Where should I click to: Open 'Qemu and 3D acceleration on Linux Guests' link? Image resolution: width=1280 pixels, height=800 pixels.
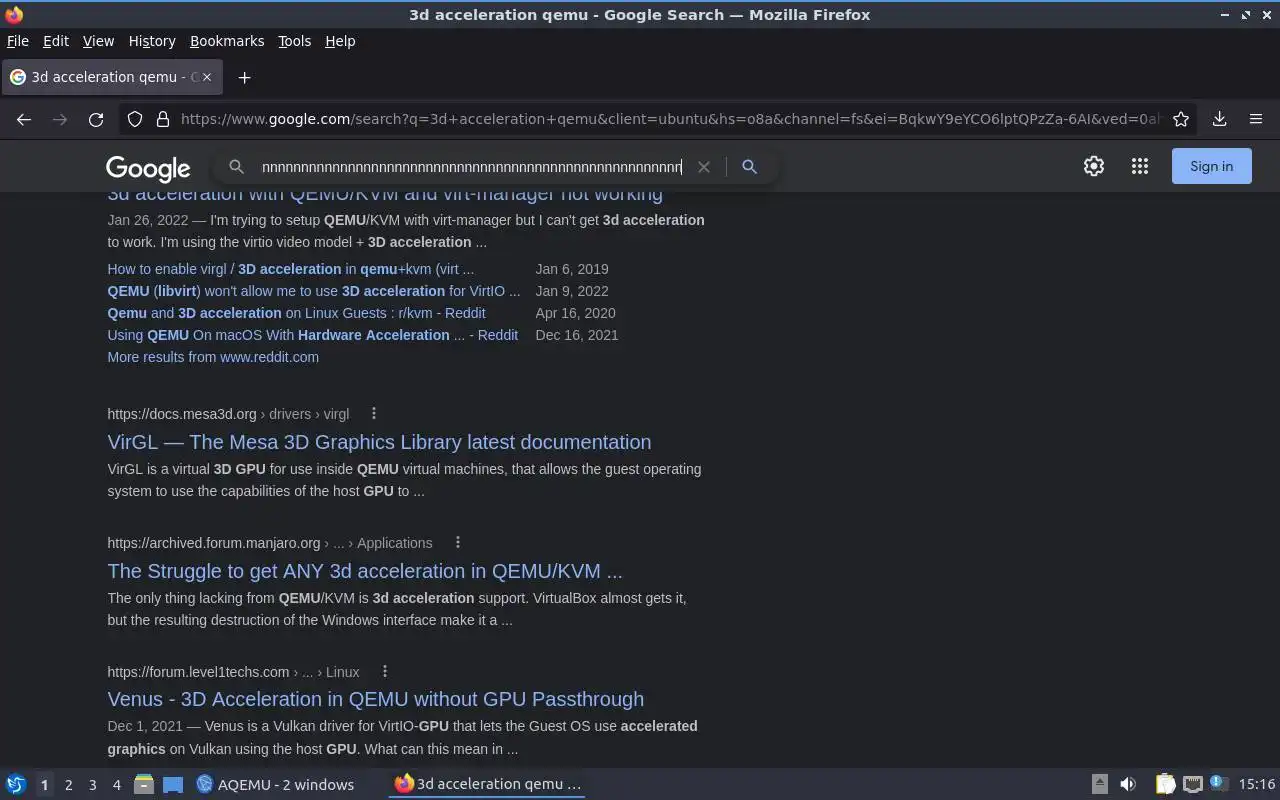tap(296, 313)
